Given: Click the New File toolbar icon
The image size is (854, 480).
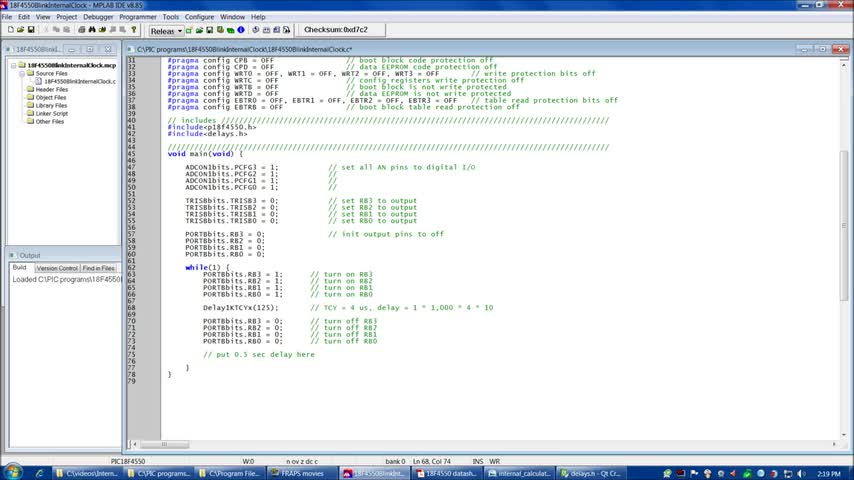Looking at the screenshot, I should tap(10, 30).
